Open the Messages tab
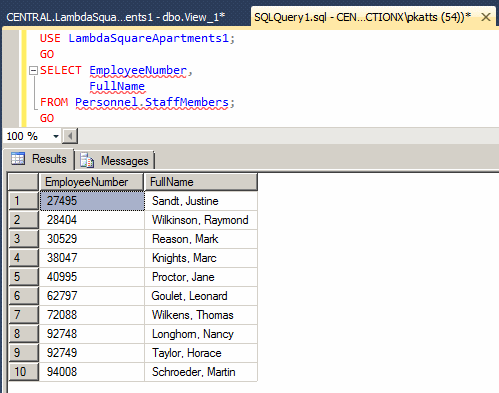 114,161
